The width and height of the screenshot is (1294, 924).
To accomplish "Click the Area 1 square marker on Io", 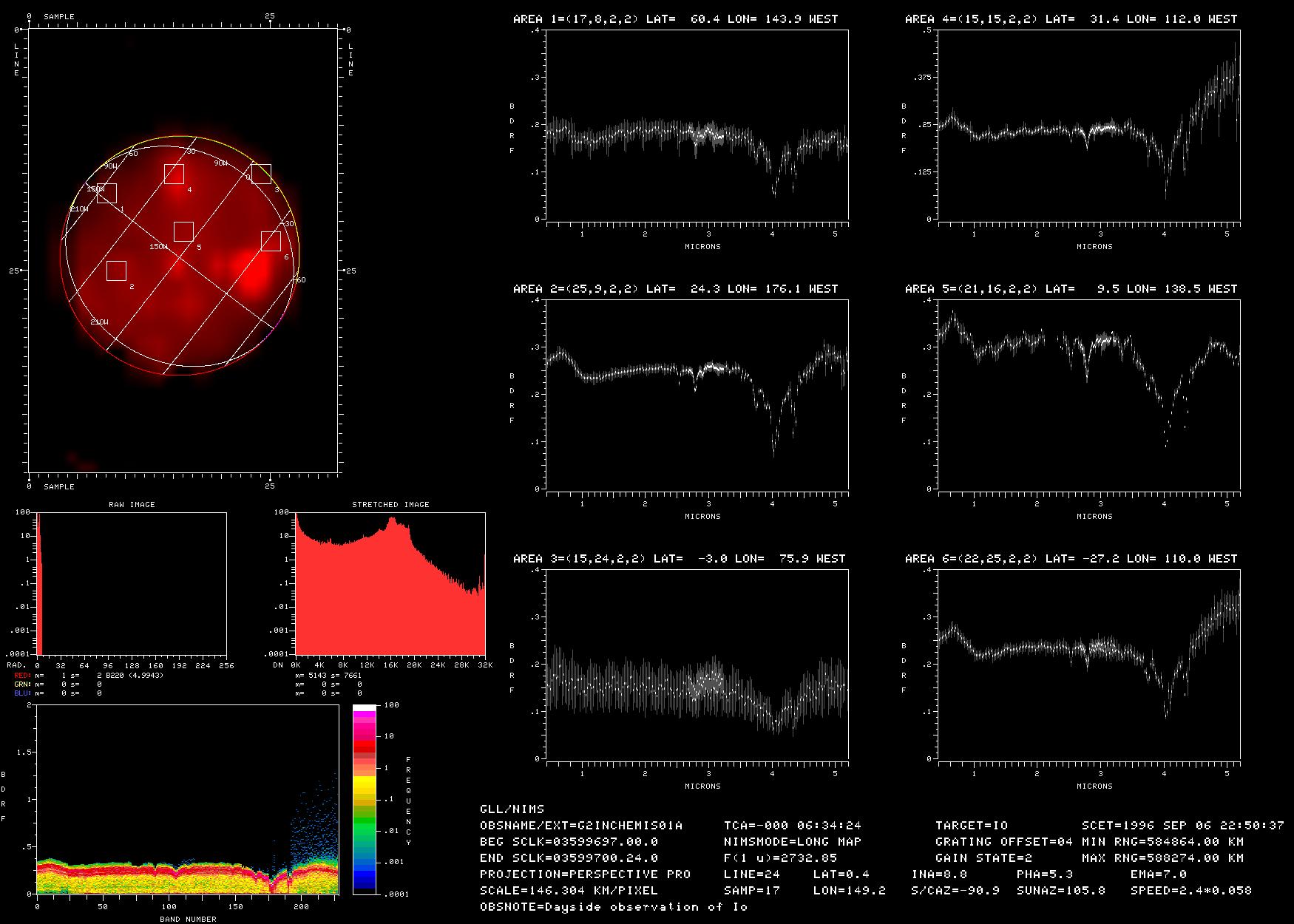I will tap(106, 193).
